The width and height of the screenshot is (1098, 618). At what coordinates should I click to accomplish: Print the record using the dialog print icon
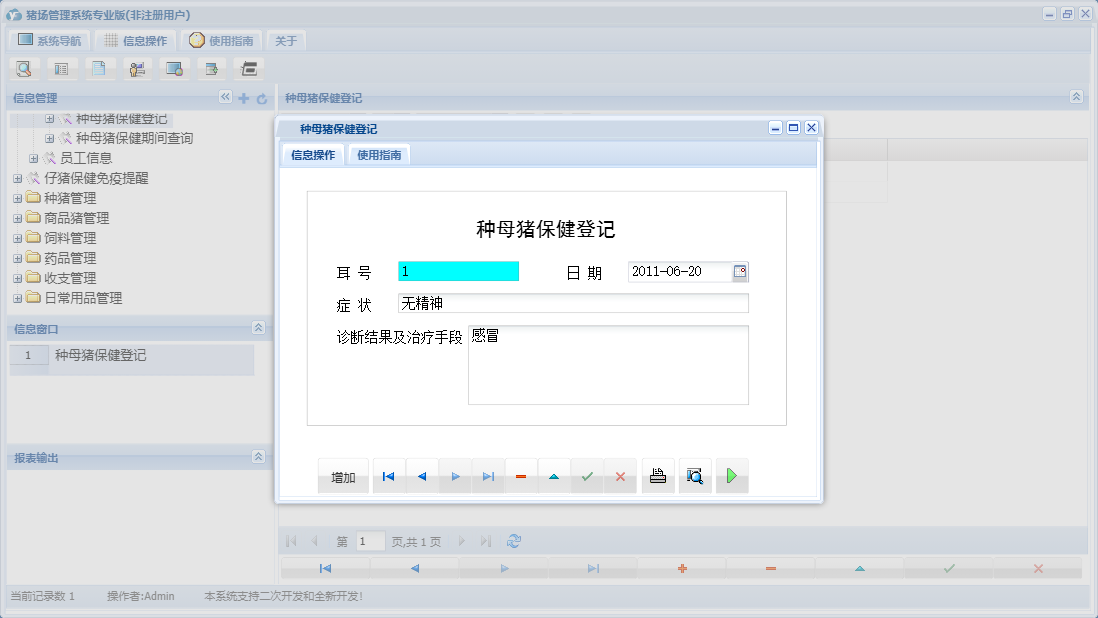[657, 476]
